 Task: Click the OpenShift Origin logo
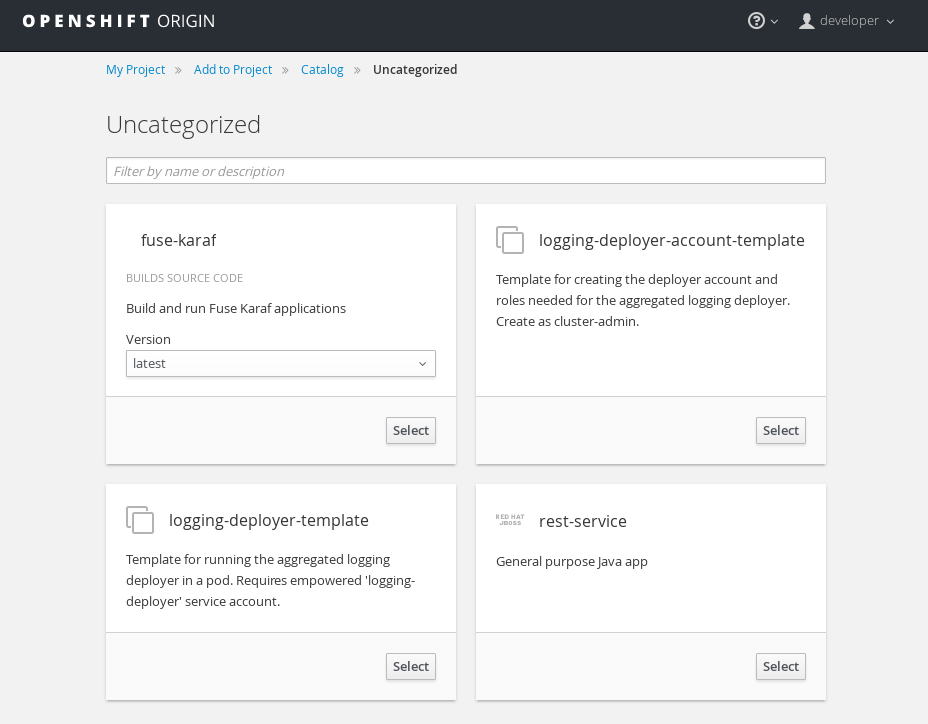tap(118, 20)
